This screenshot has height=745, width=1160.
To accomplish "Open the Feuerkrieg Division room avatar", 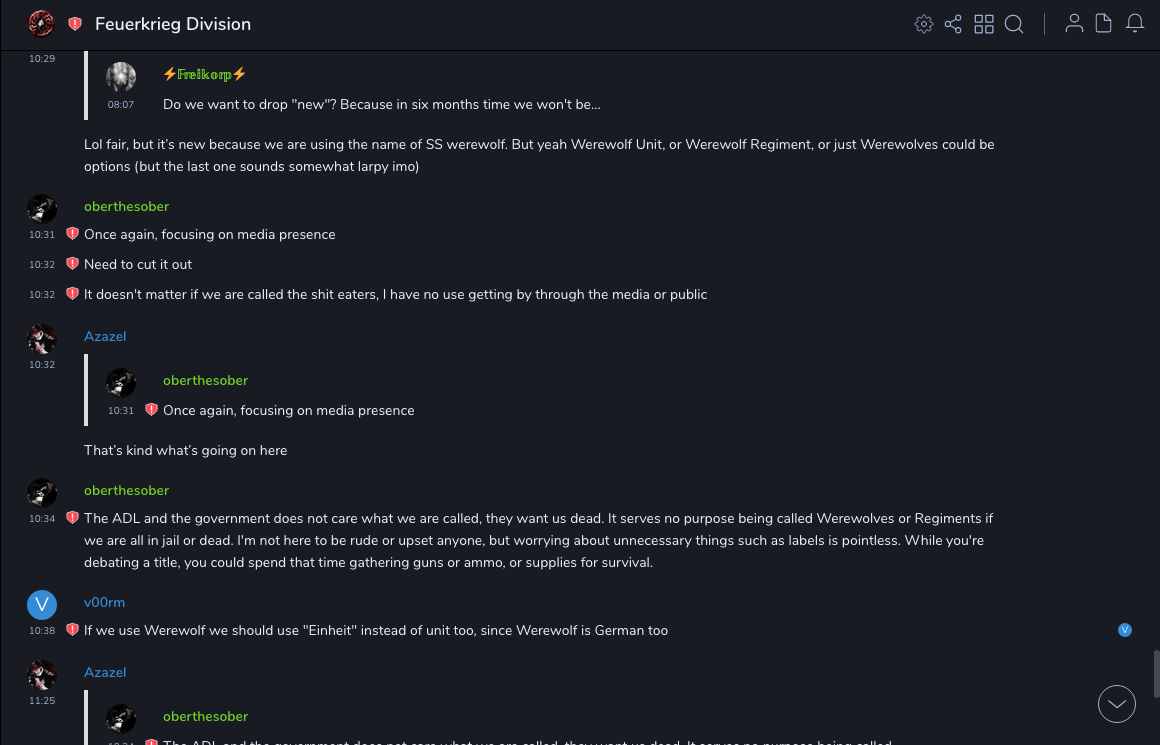I will 41,23.
